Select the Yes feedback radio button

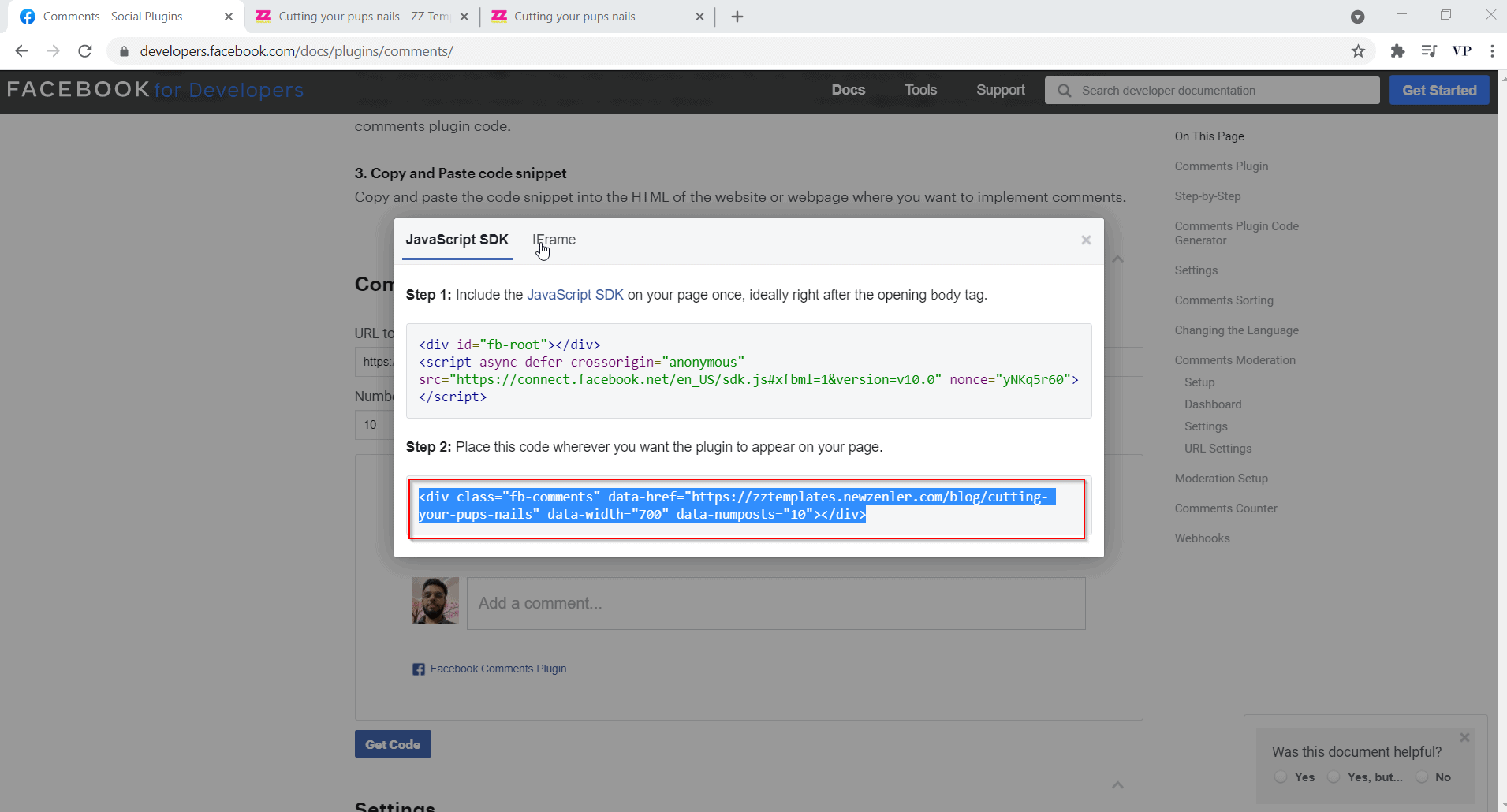pyautogui.click(x=1279, y=777)
